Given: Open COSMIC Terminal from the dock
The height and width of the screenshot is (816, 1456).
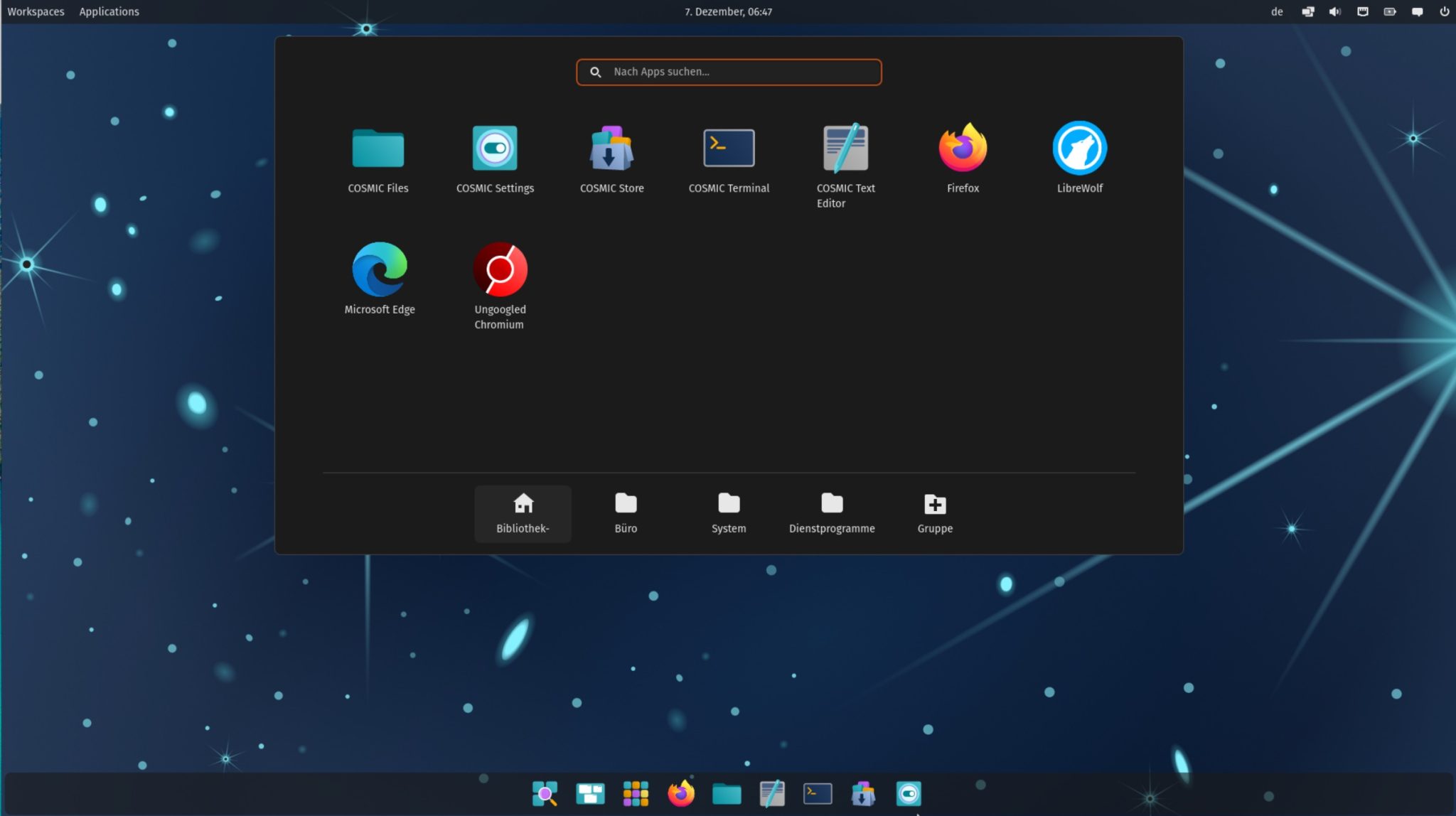Looking at the screenshot, I should point(818,793).
